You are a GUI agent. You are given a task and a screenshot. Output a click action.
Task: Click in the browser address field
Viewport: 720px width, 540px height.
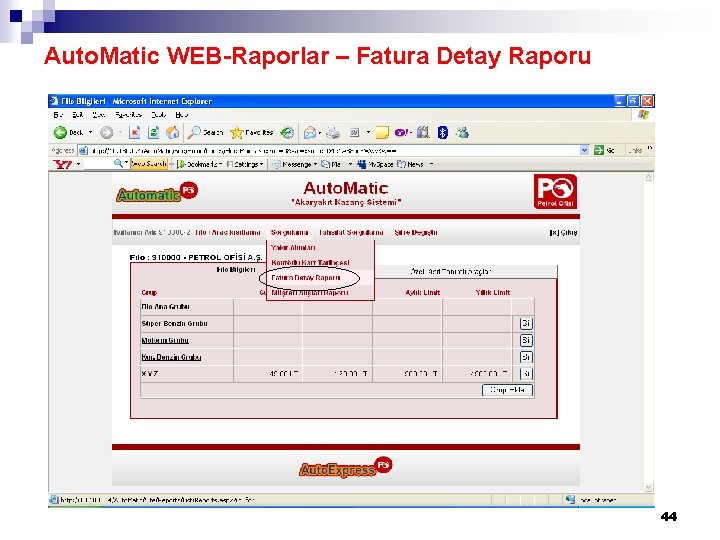pos(334,150)
